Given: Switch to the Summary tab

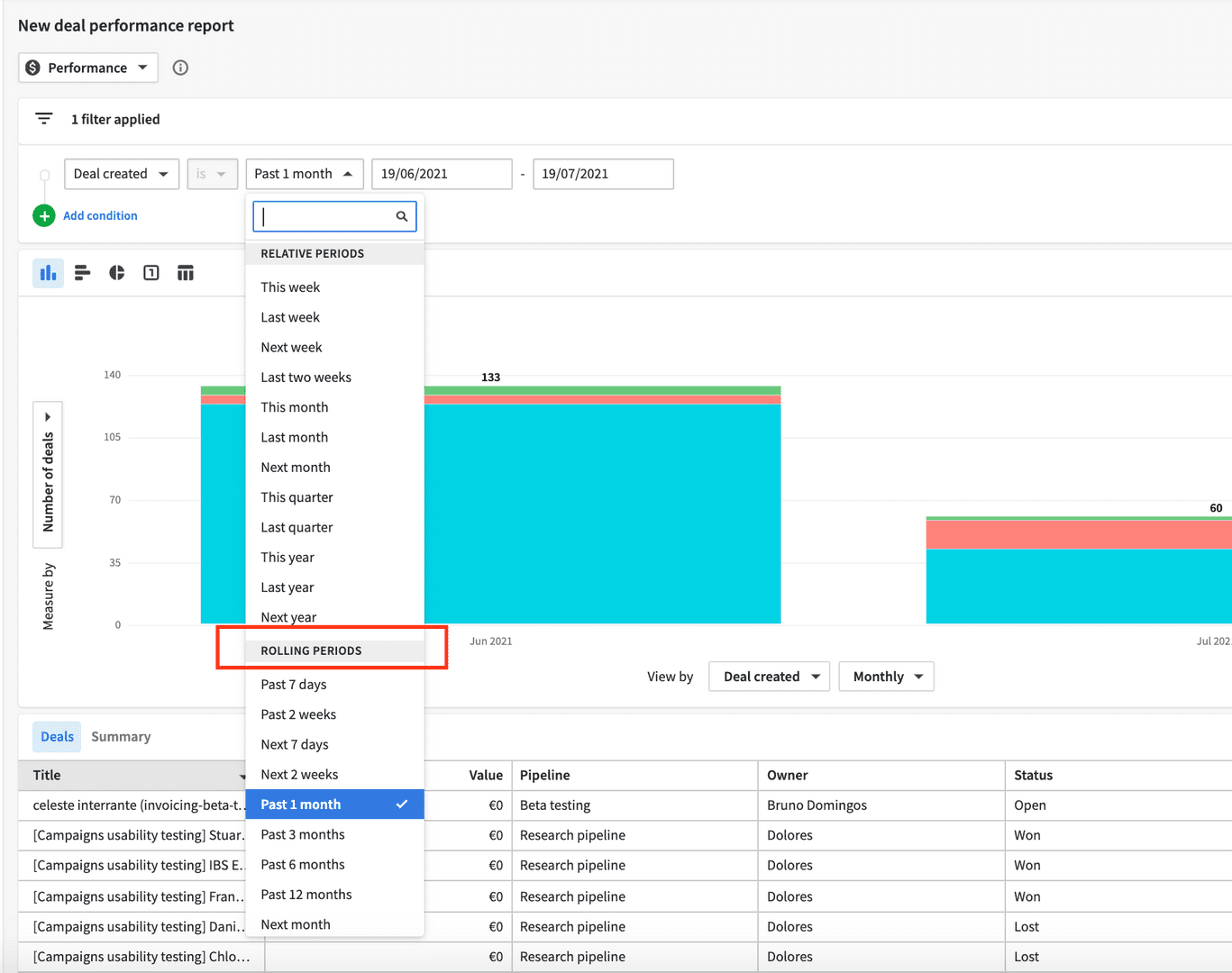Looking at the screenshot, I should pyautogui.click(x=121, y=737).
